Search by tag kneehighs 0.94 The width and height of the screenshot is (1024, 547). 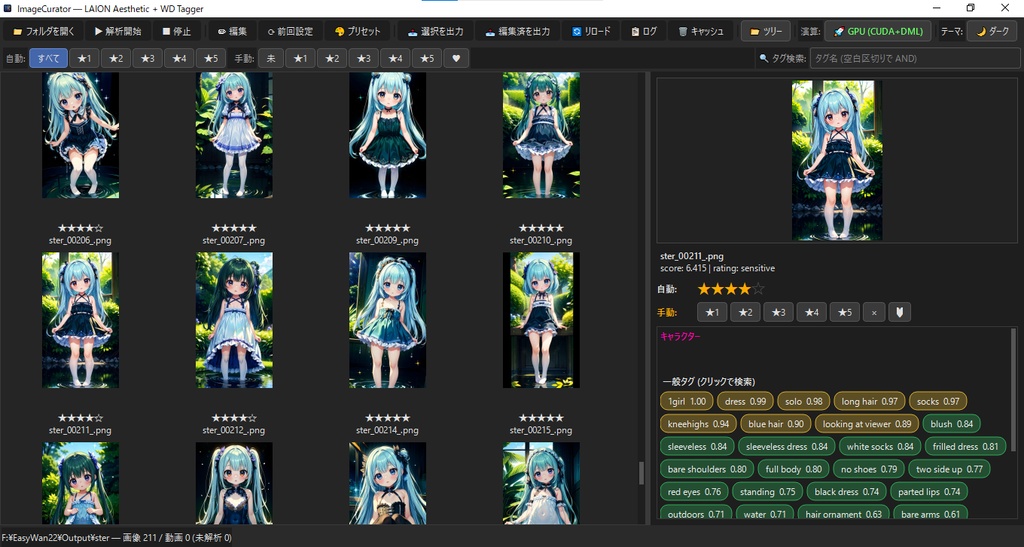(x=698, y=424)
